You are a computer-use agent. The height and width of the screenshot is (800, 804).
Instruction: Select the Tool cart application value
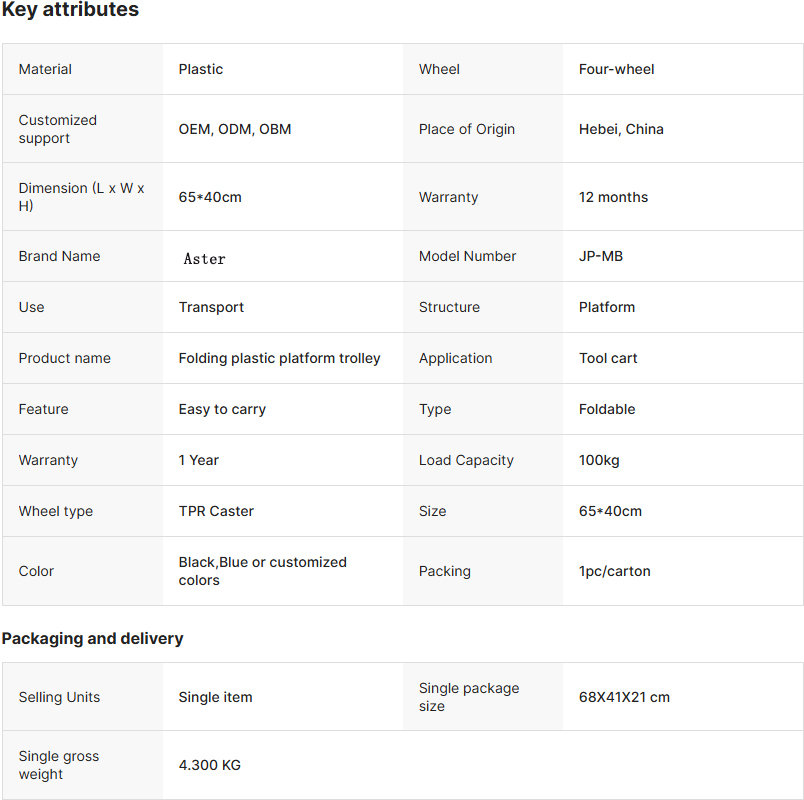(x=608, y=358)
